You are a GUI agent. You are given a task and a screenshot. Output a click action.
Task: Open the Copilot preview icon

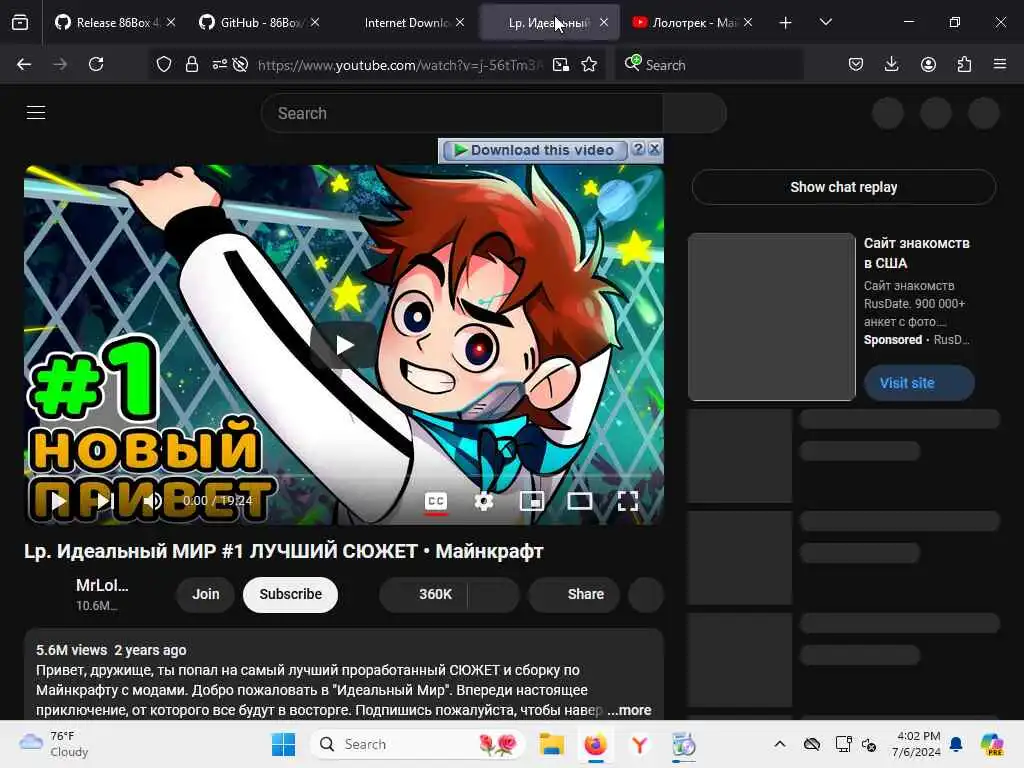pyautogui.click(x=992, y=744)
